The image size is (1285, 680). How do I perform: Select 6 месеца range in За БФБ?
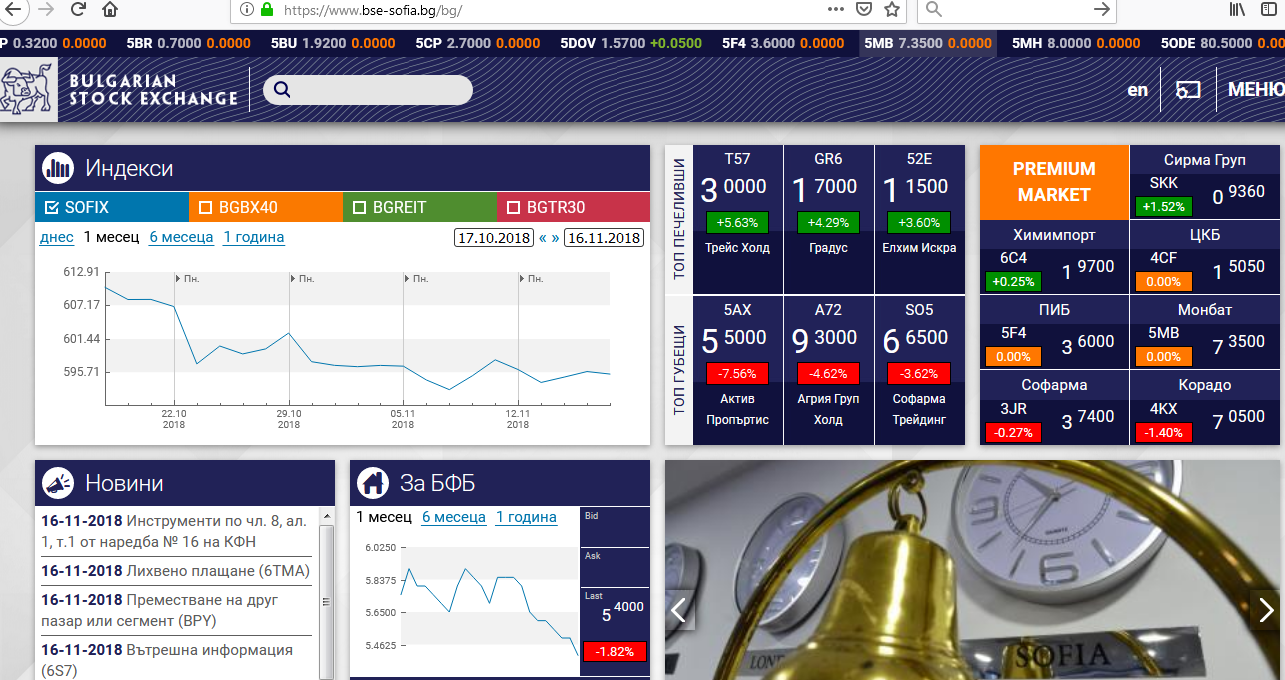tap(454, 517)
